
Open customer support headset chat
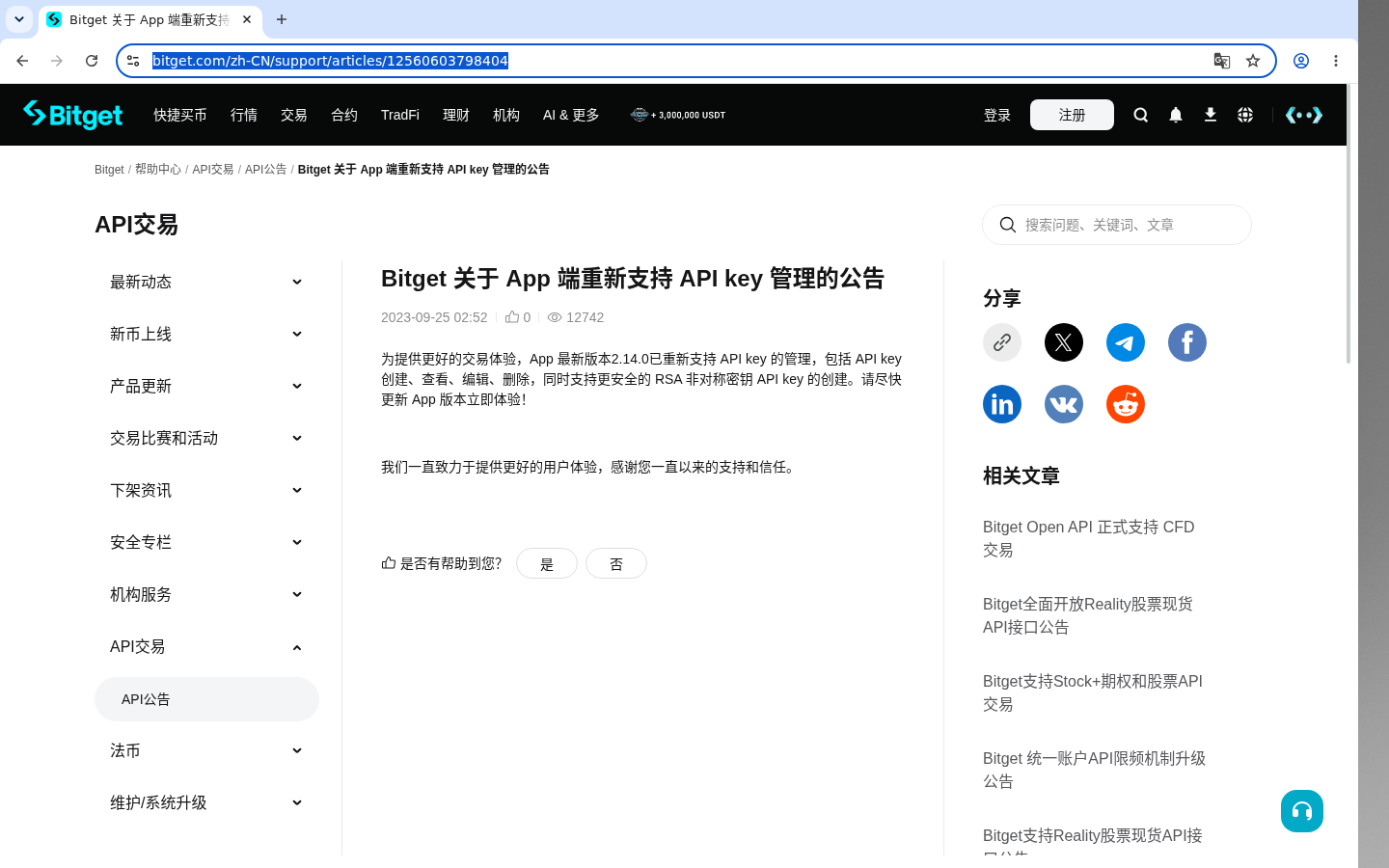1302,811
